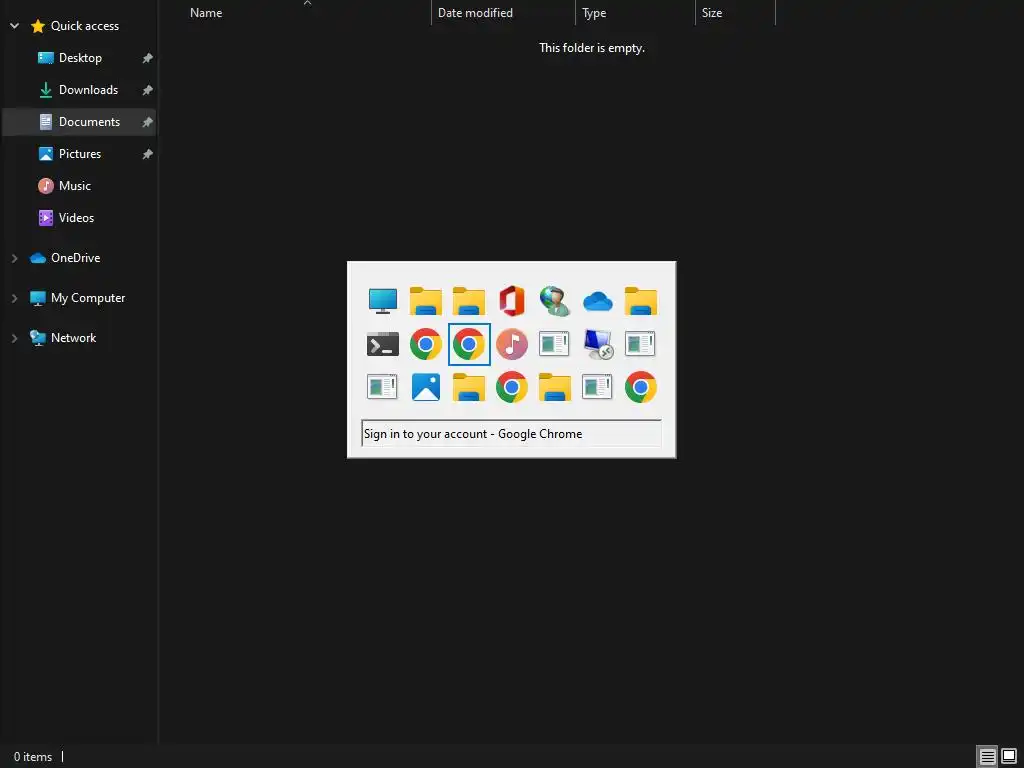Image resolution: width=1024 pixels, height=768 pixels.
Task: Expand the Network tree node
Action: [x=14, y=338]
